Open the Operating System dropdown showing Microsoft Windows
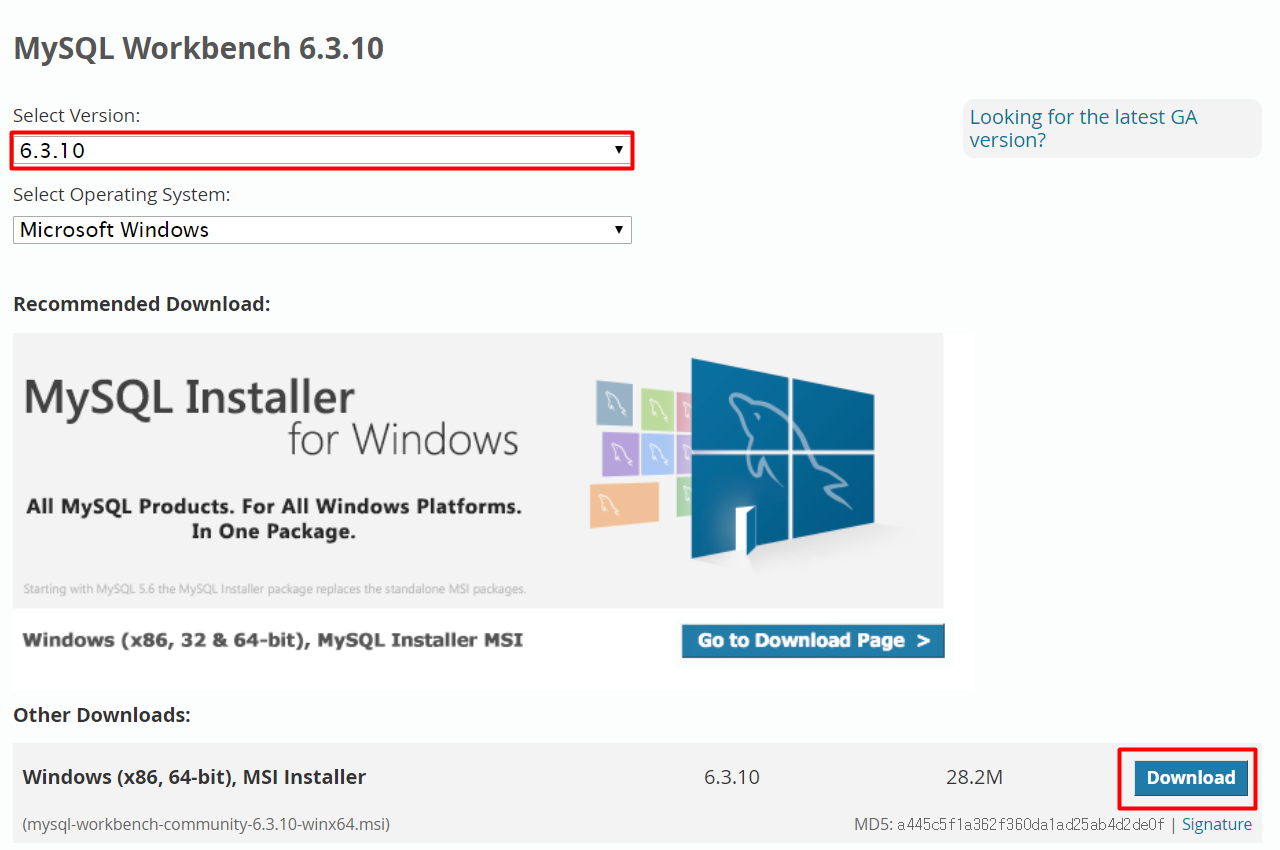The image size is (1280, 850). 322,230
